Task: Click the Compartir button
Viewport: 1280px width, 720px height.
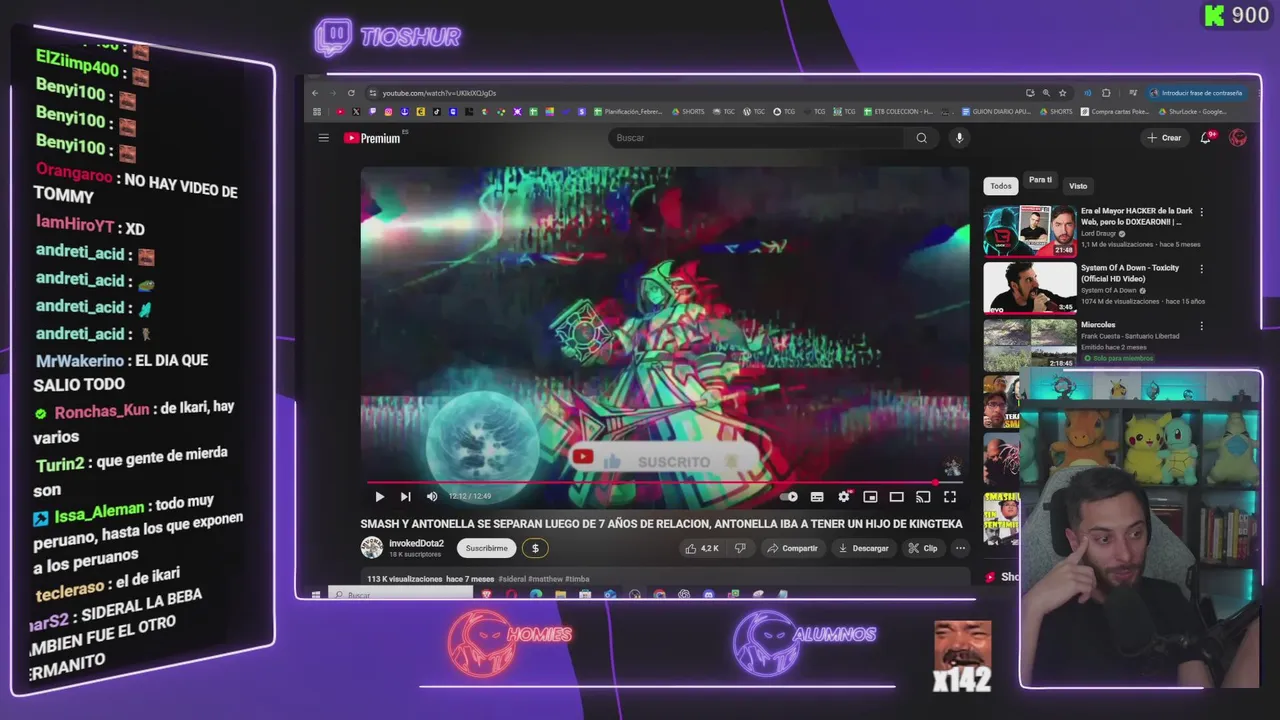Action: [792, 548]
